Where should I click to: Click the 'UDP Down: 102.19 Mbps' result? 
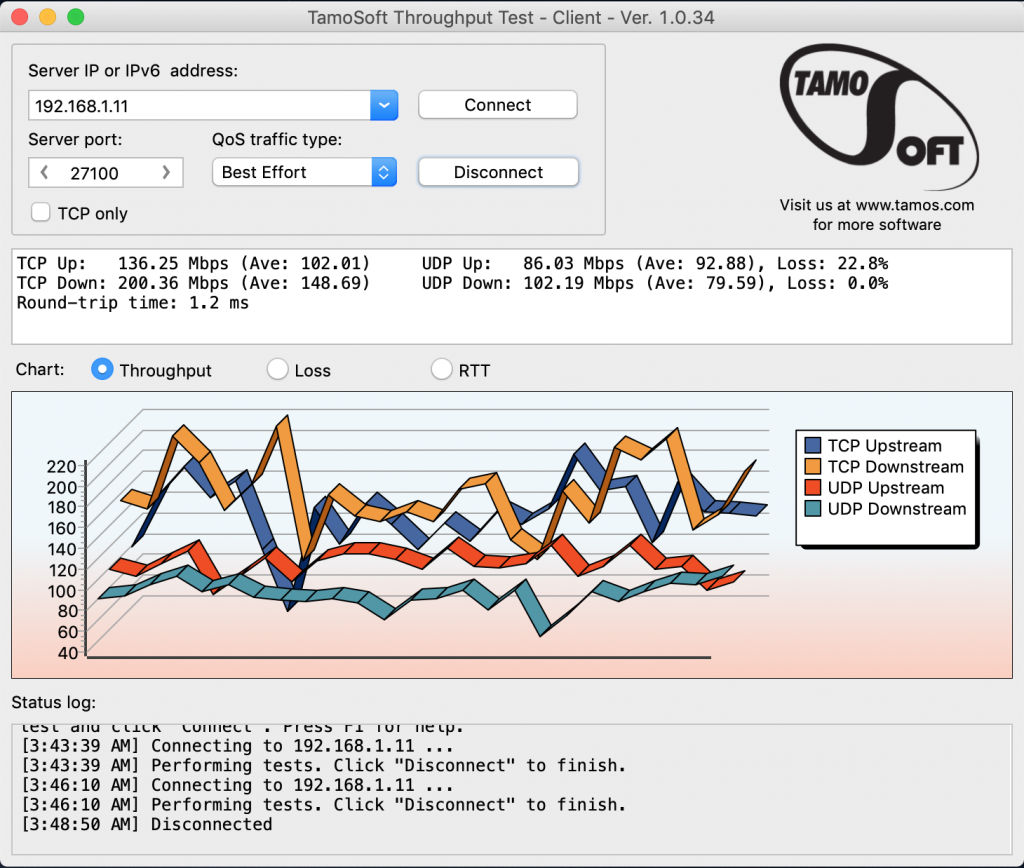tap(528, 283)
